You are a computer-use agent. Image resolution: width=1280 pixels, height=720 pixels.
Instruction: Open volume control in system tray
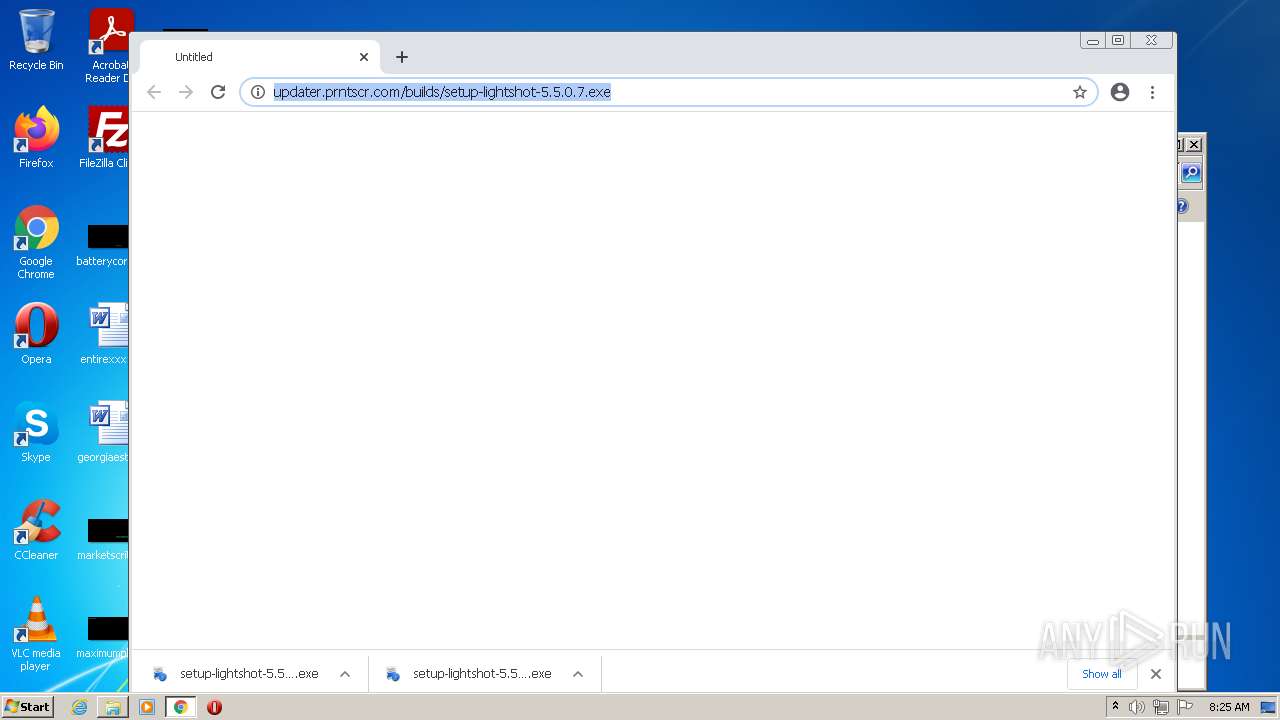(1137, 707)
